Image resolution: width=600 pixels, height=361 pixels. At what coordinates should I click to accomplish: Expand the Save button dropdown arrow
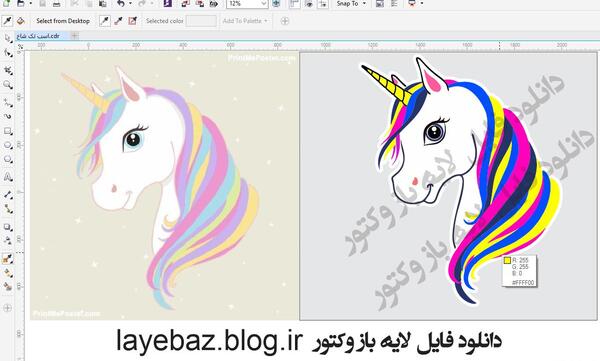coord(31,3)
